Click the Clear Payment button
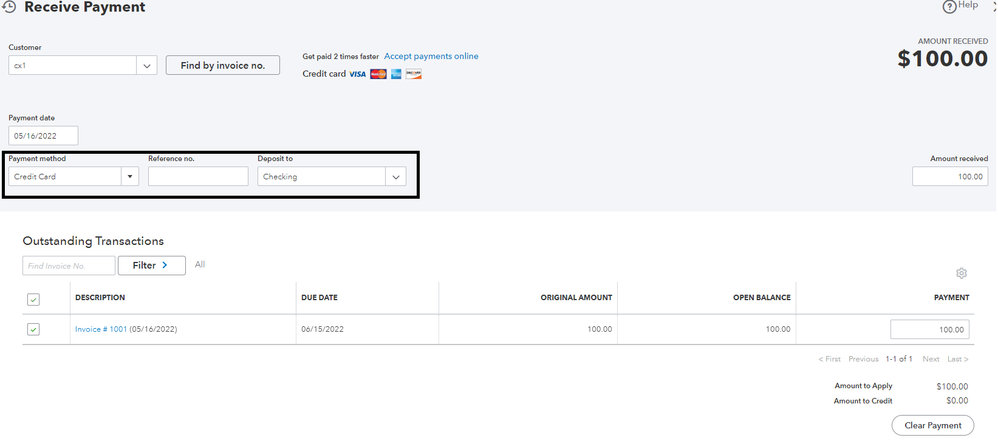 pyautogui.click(x=932, y=425)
